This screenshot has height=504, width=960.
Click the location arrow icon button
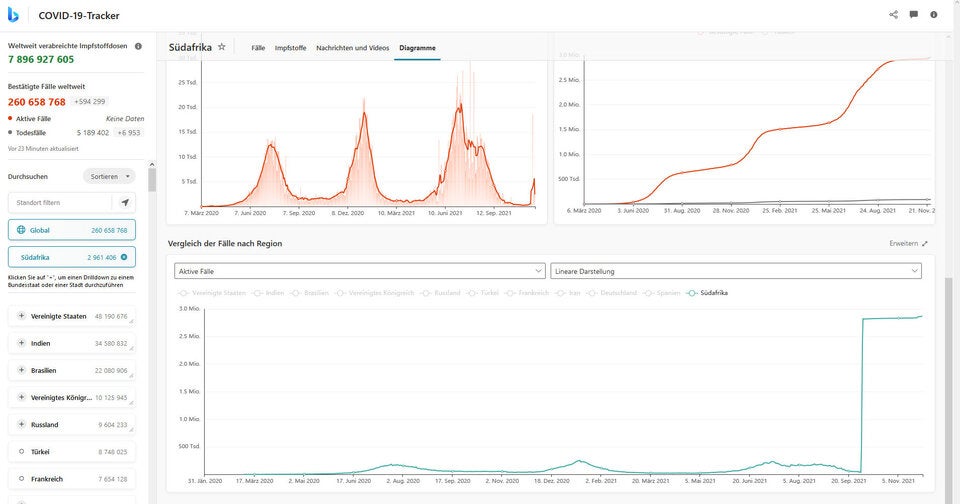point(124,202)
